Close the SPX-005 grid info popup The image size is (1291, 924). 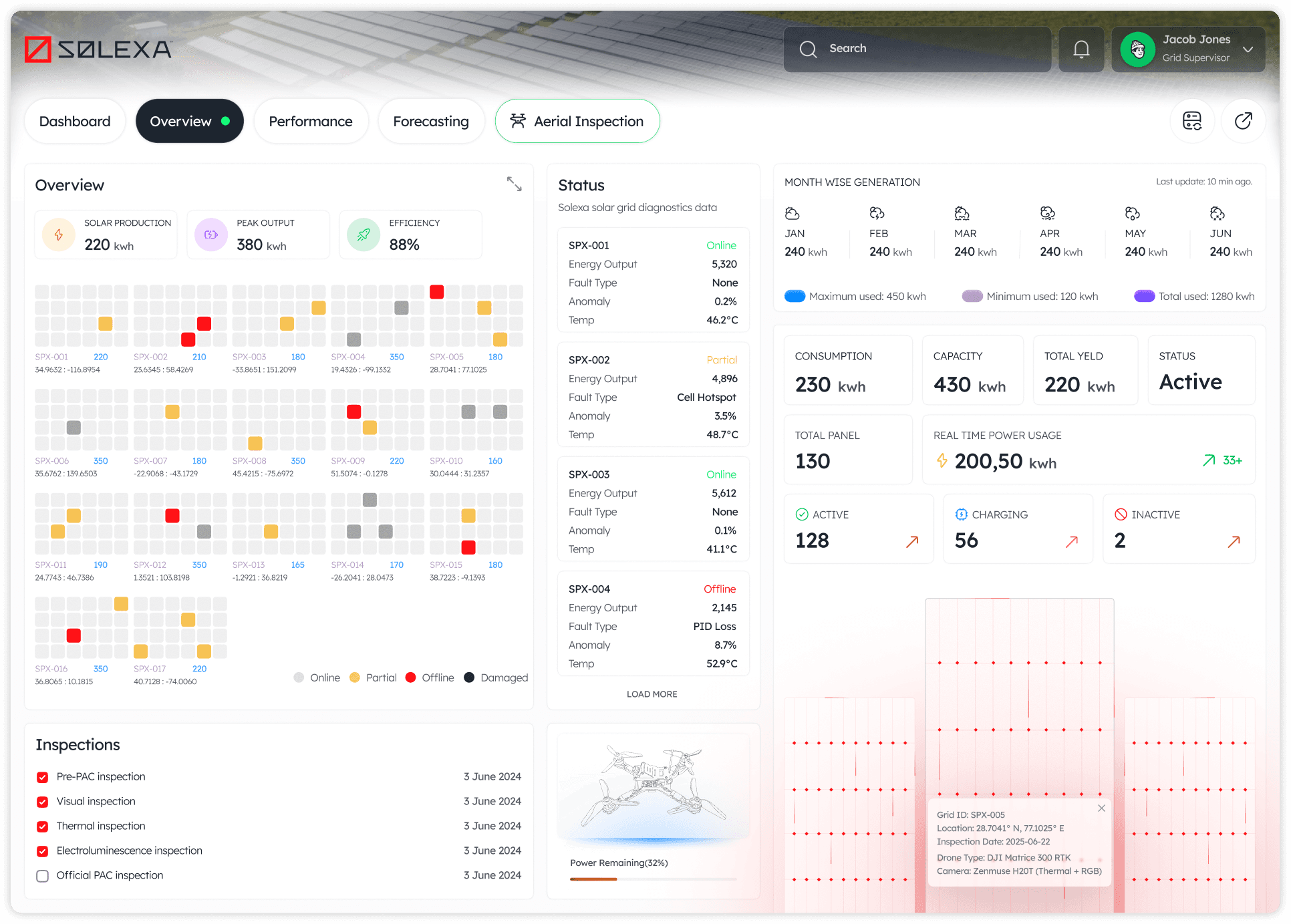[x=1101, y=808]
